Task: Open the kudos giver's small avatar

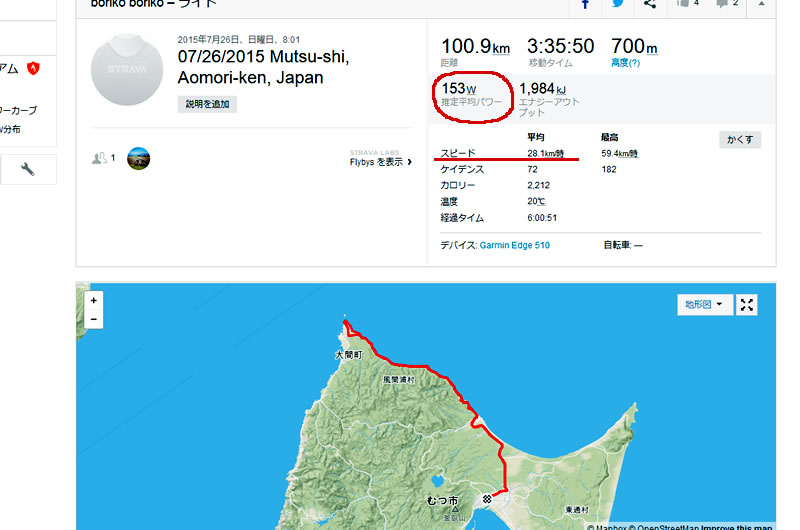Action: coord(138,158)
